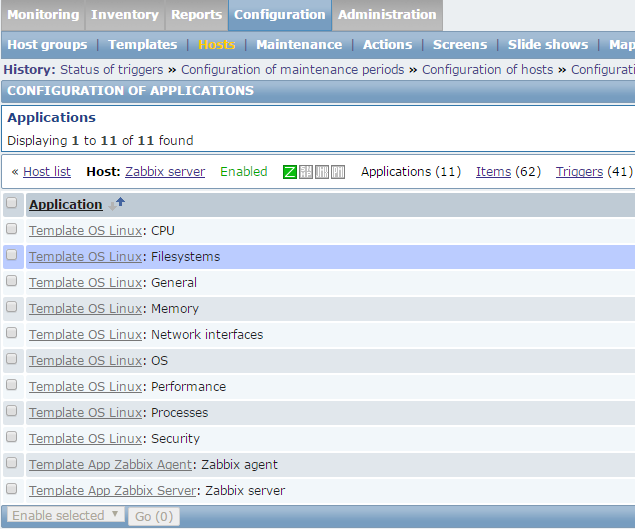Go to Actions submenu
635x529 pixels.
[x=388, y=45]
